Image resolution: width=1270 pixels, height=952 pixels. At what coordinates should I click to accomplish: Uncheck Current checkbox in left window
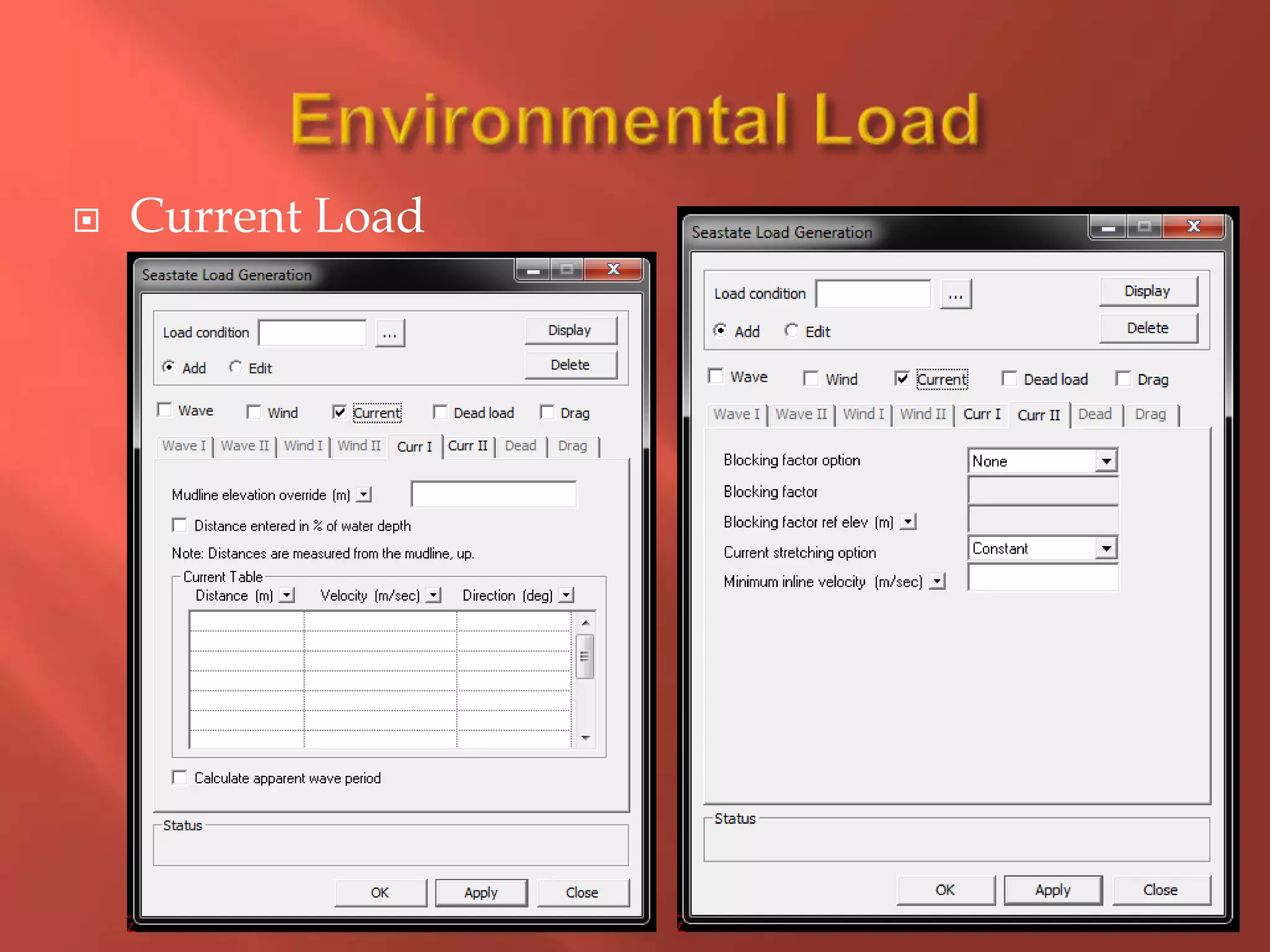click(339, 412)
